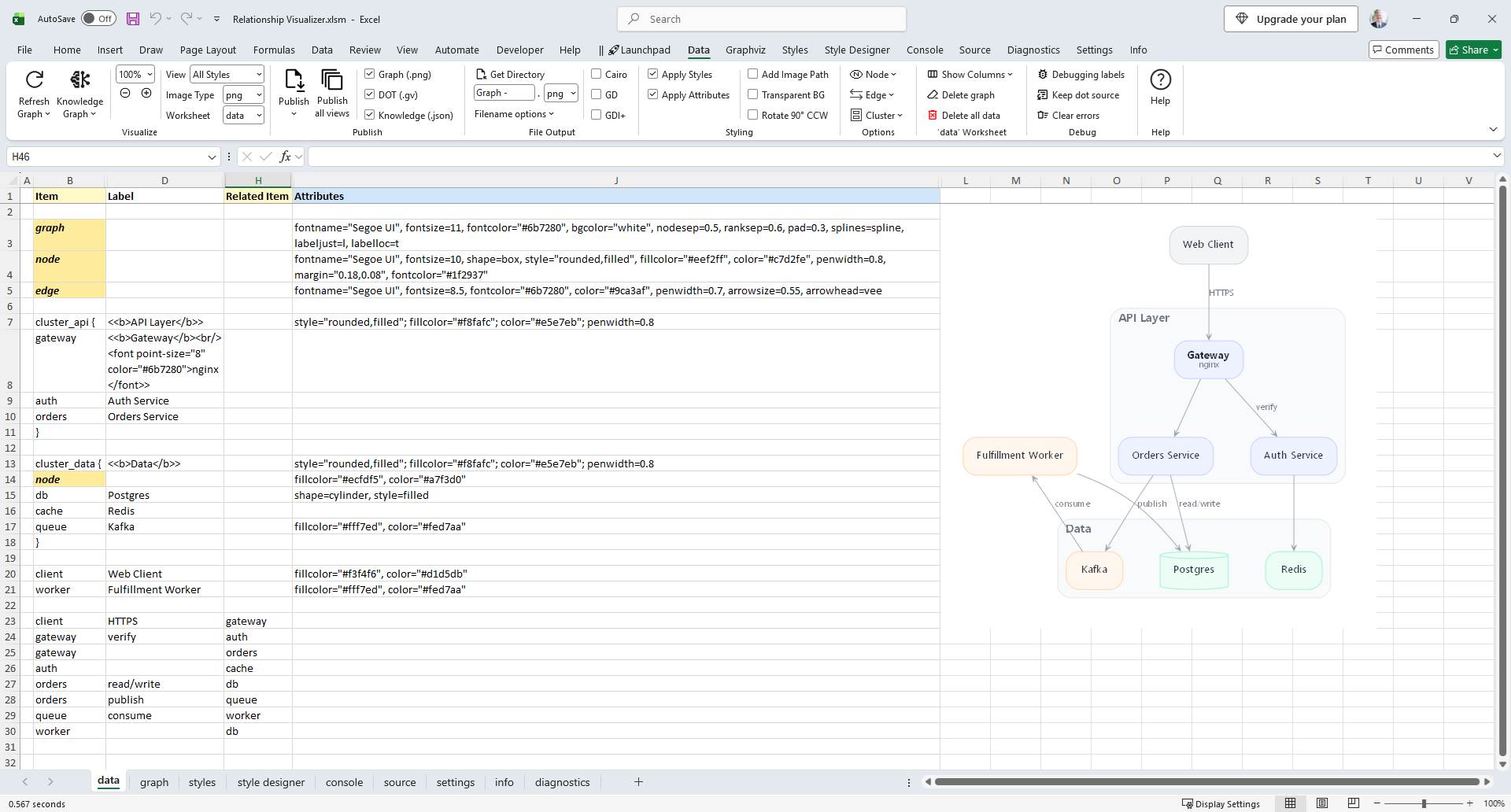Click Display Settings in status bar

pyautogui.click(x=1221, y=803)
